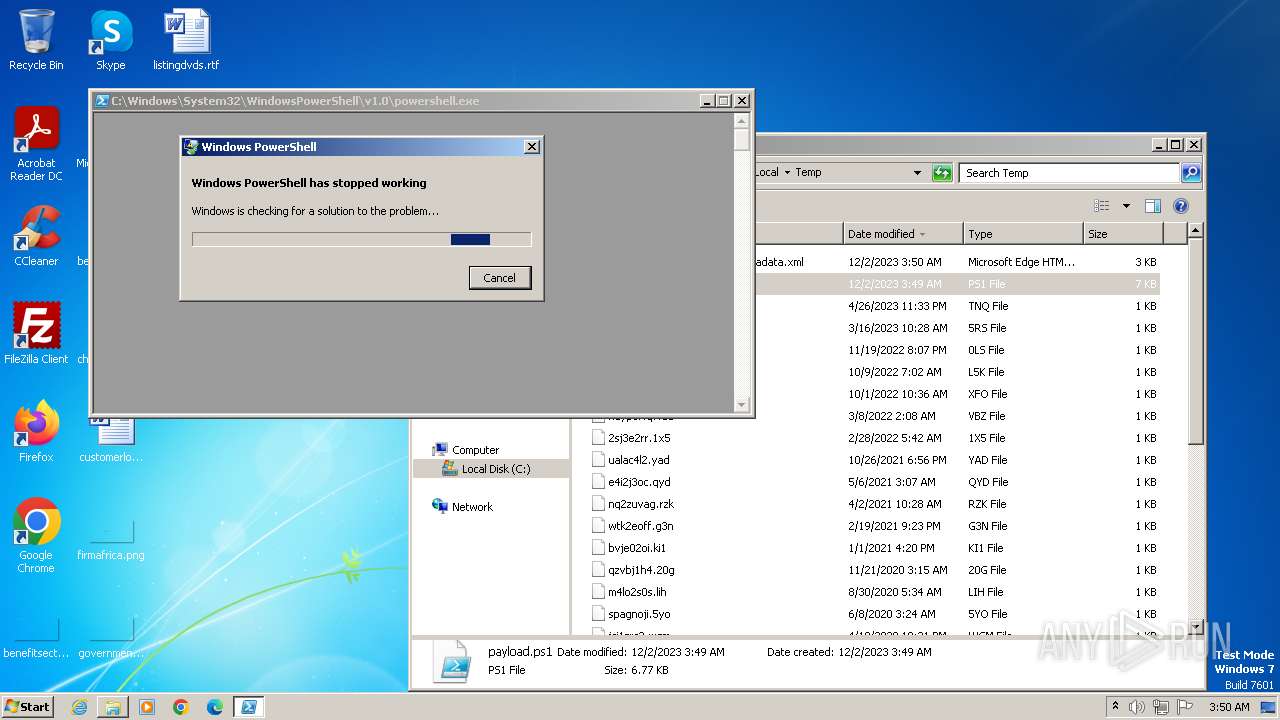Image resolution: width=1280 pixels, height=720 pixels.
Task: Click PowerShell taskbar button
Action: pos(249,707)
